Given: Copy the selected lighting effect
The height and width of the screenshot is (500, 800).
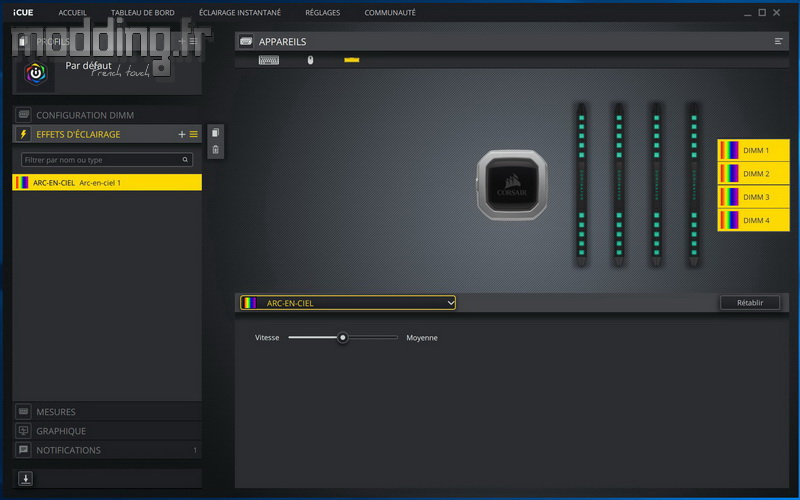Looking at the screenshot, I should coord(215,133).
